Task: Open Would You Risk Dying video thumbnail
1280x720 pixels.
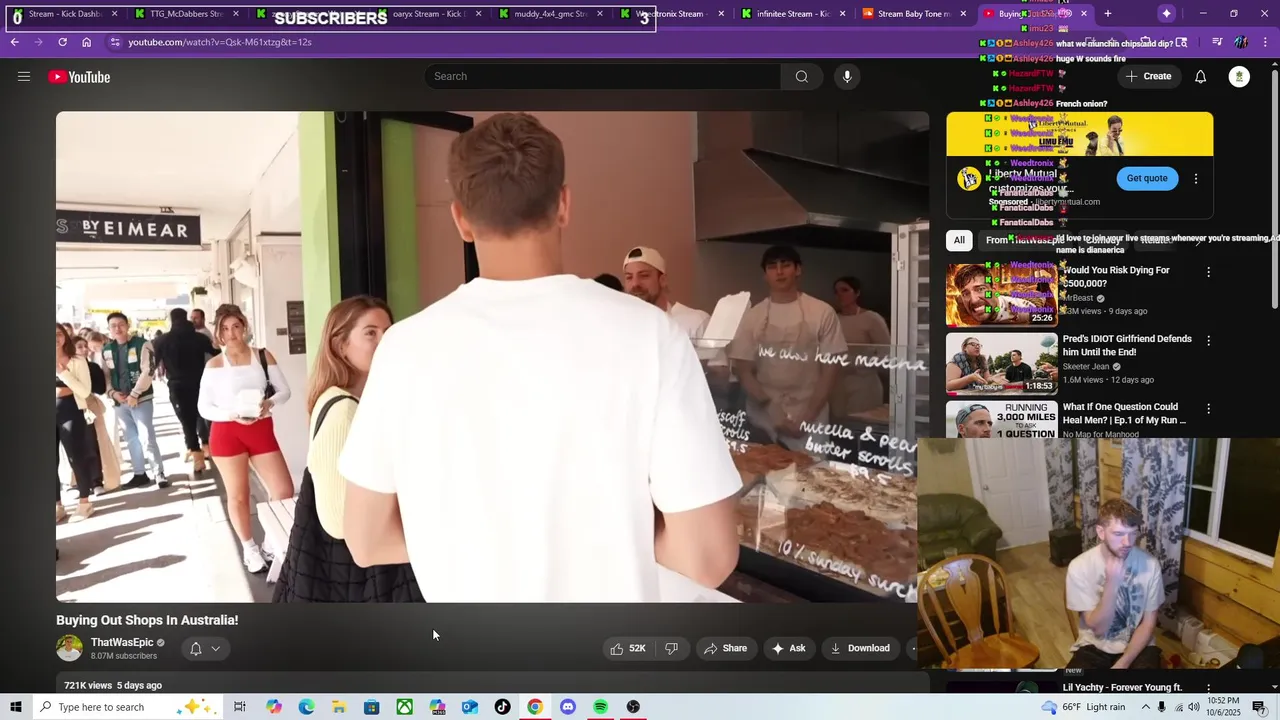Action: (1001, 295)
